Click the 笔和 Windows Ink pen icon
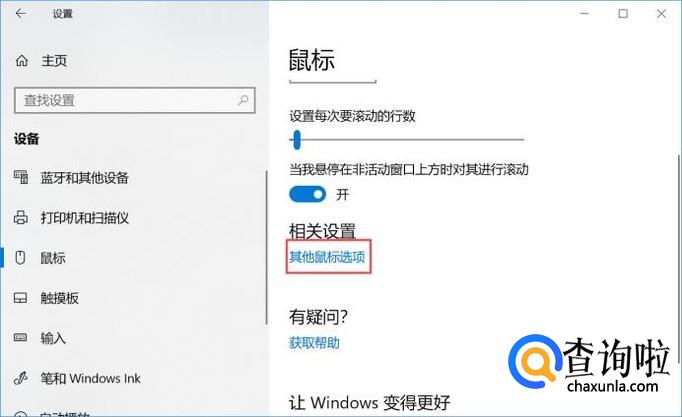 pos(20,378)
